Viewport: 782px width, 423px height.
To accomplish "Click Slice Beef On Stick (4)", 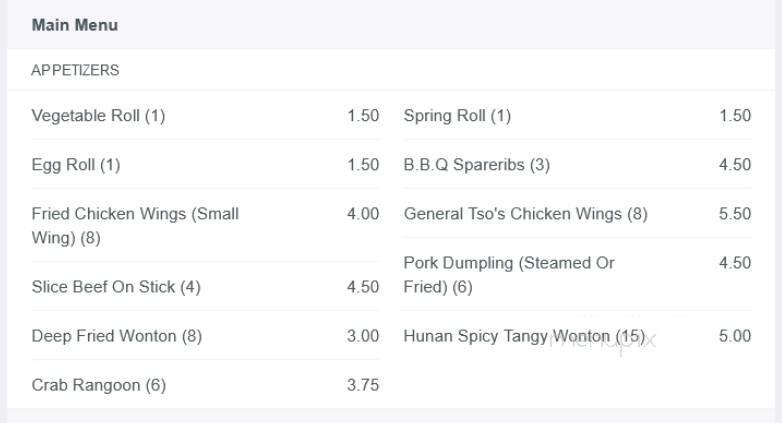I will coord(116,287).
